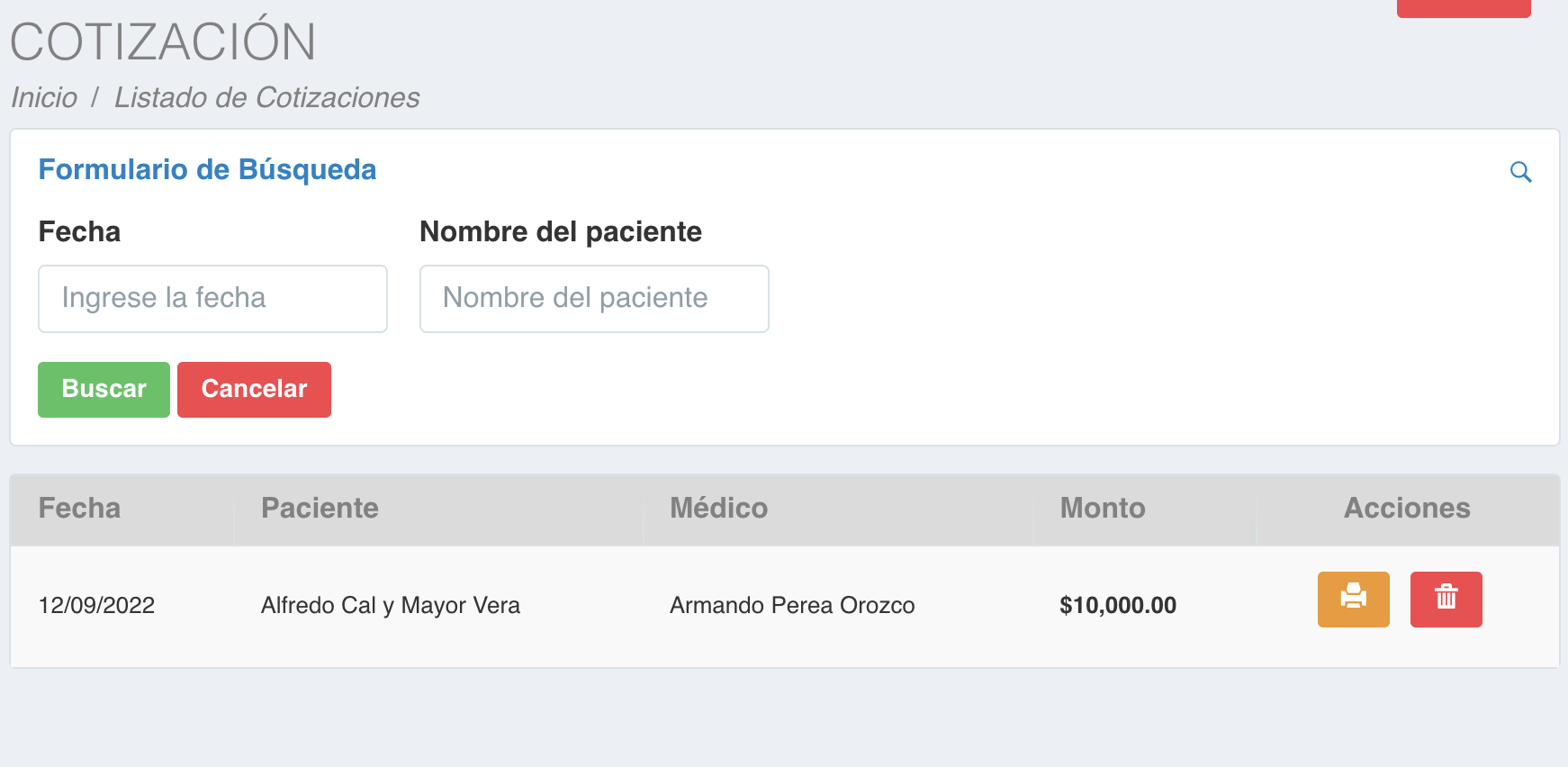Select the doctor name Armando Perea Orozco
This screenshot has height=767, width=1568.
[792, 605]
